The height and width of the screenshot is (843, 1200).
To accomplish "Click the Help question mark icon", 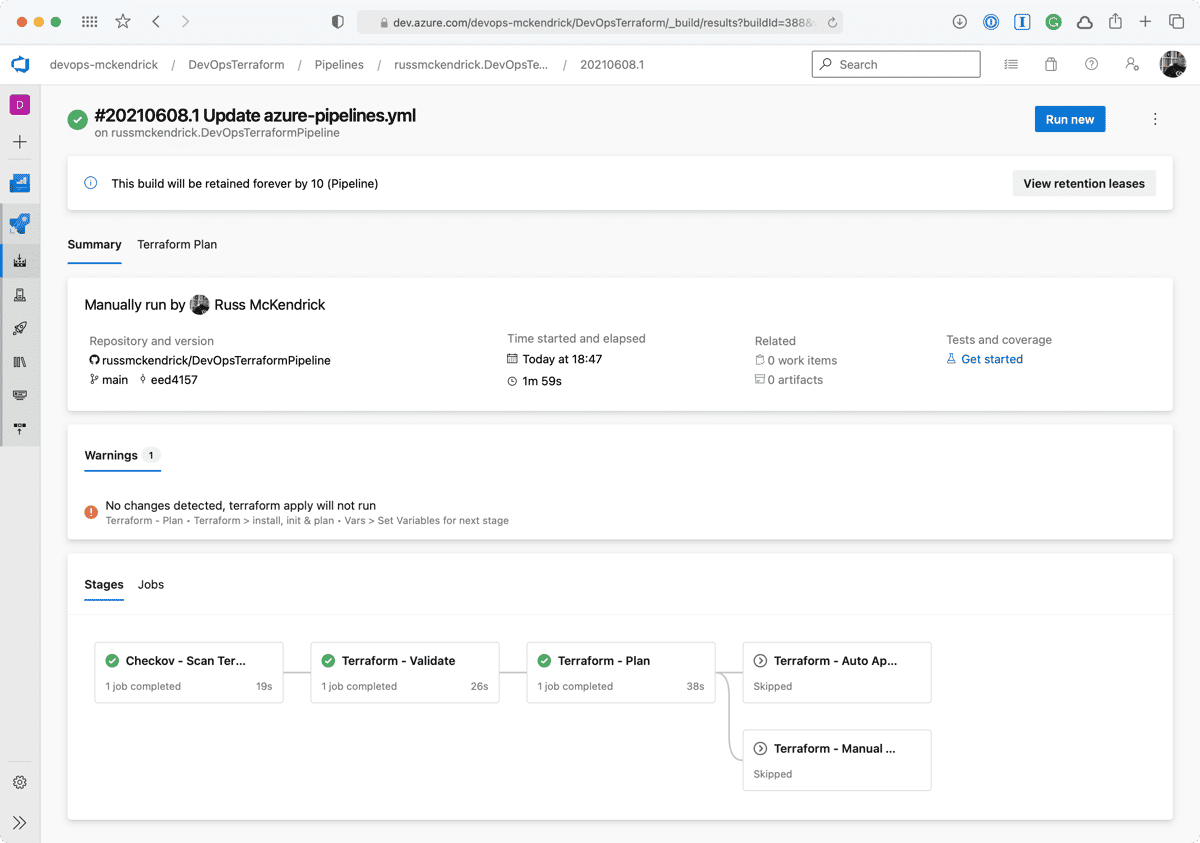I will pos(1091,64).
